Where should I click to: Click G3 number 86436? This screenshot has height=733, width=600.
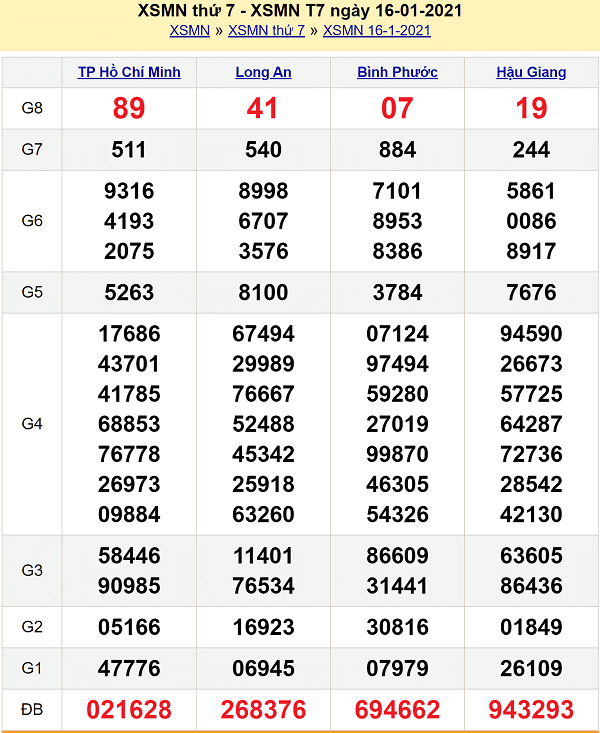coord(531,585)
